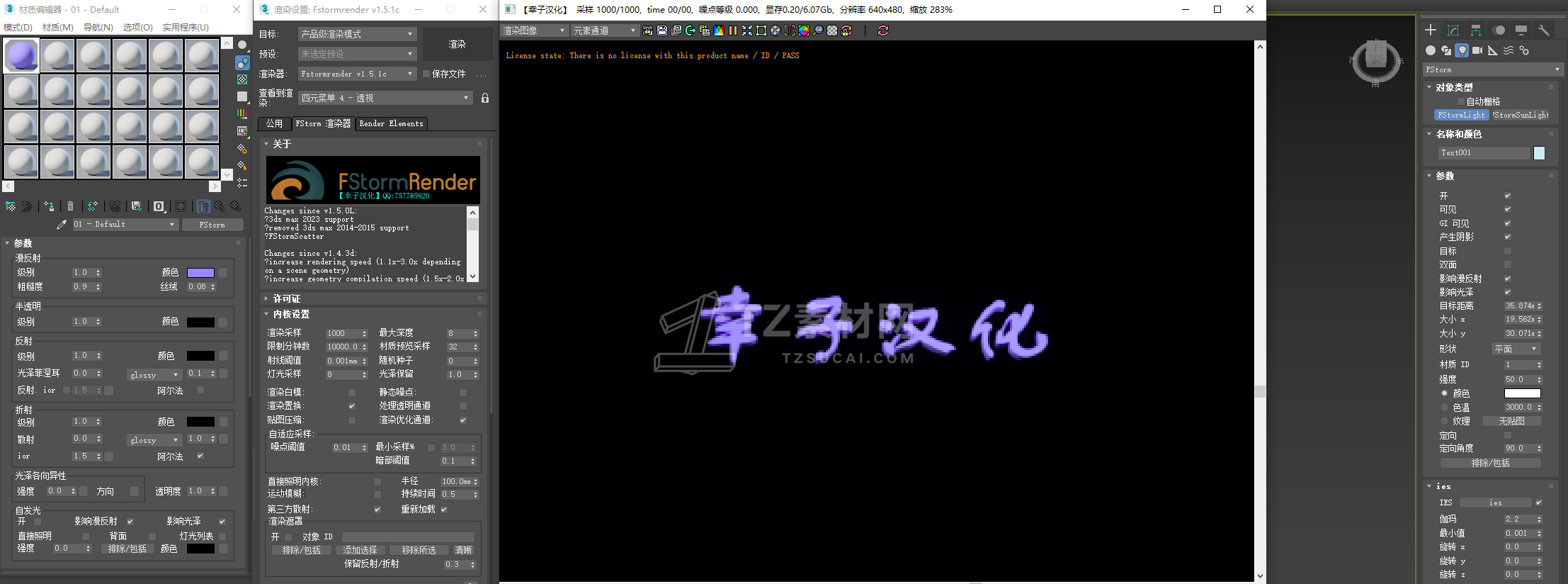Image resolution: width=1568 pixels, height=584 pixels.
Task: Toggle the 渲染优化通道 checkbox
Action: (463, 420)
